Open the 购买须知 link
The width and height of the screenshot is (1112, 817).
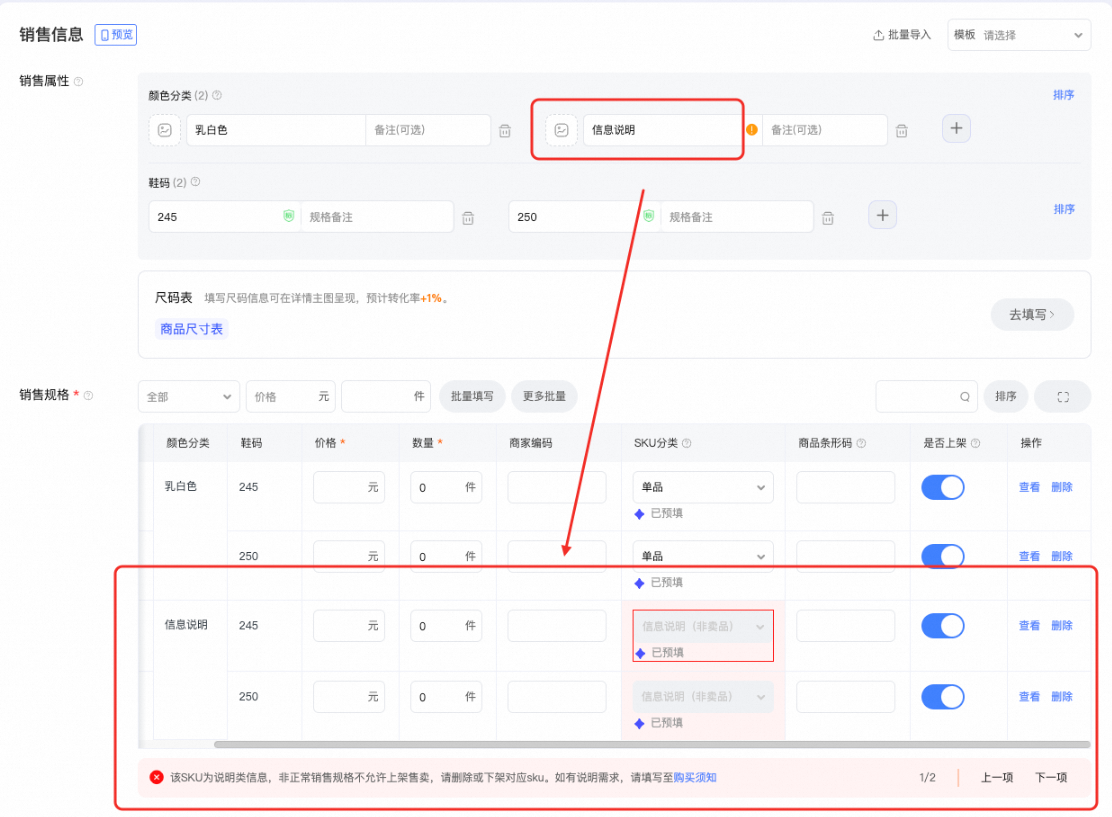pyautogui.click(x=694, y=777)
